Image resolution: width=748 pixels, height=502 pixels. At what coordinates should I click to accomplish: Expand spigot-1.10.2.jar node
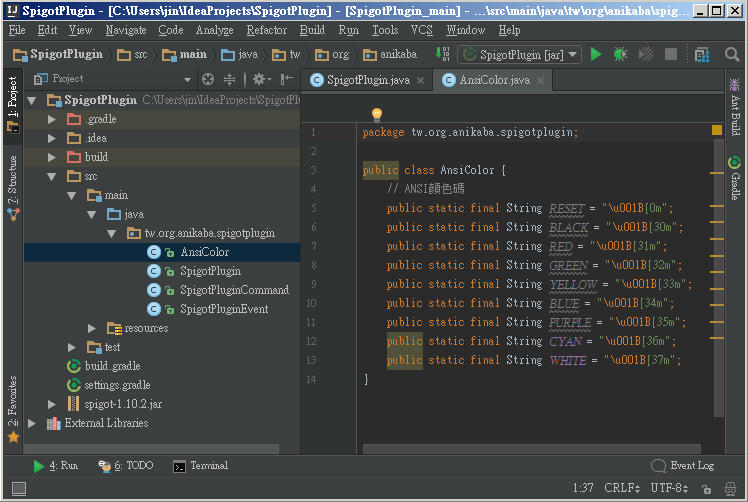(x=52, y=404)
